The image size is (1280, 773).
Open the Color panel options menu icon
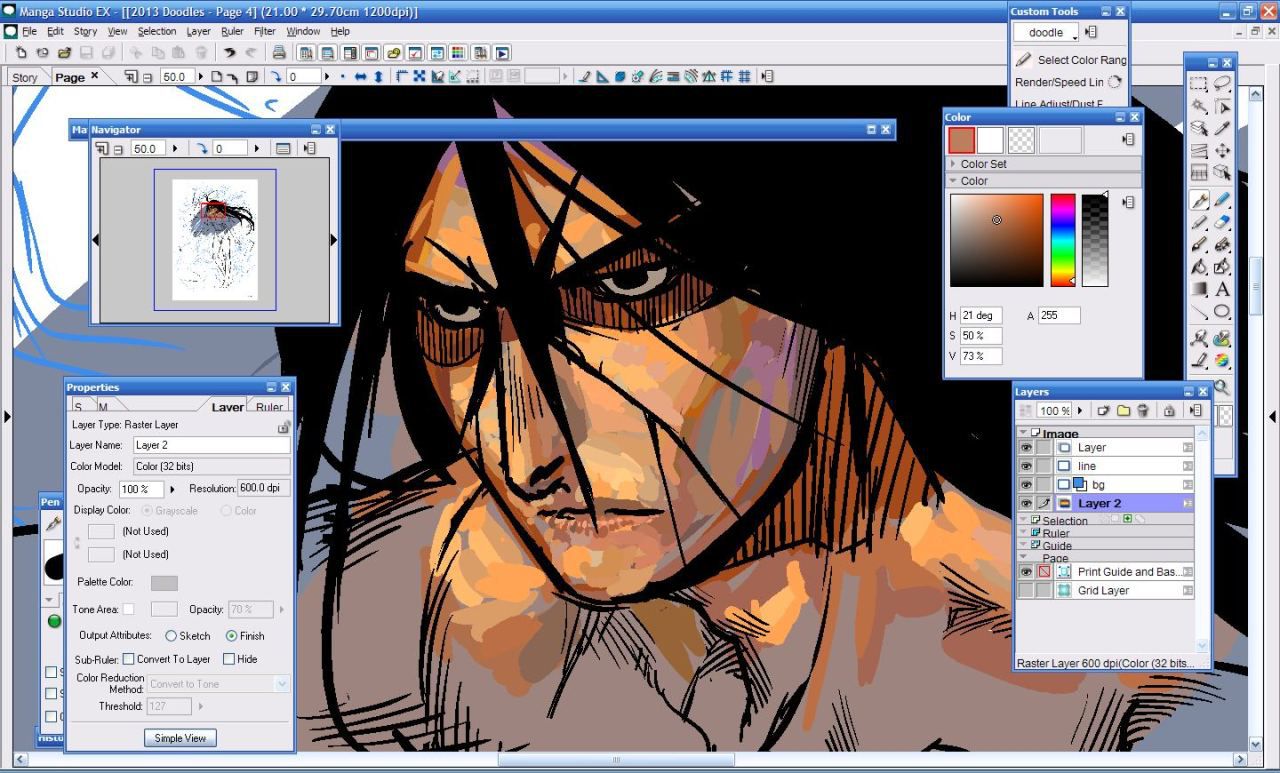(1128, 140)
